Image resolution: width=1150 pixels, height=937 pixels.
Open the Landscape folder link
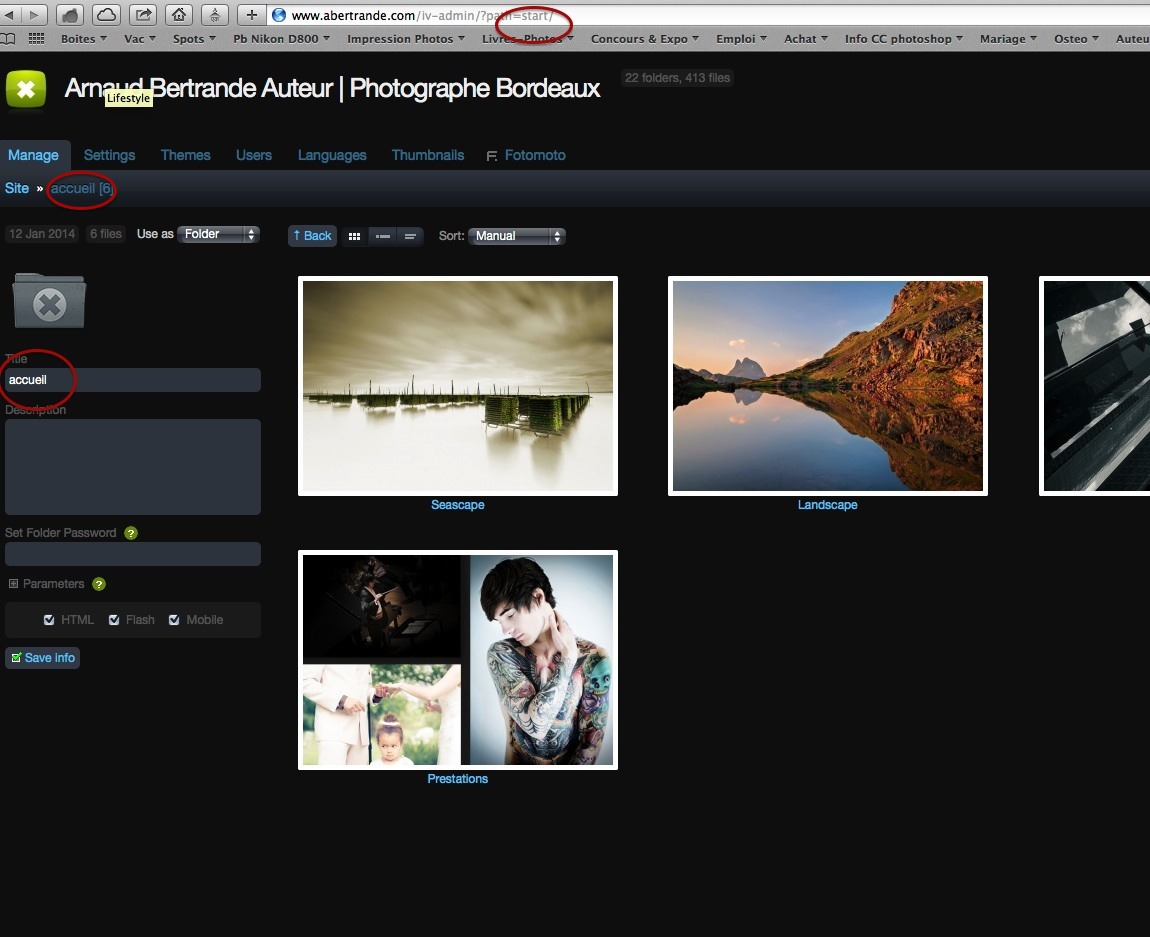pyautogui.click(x=827, y=505)
